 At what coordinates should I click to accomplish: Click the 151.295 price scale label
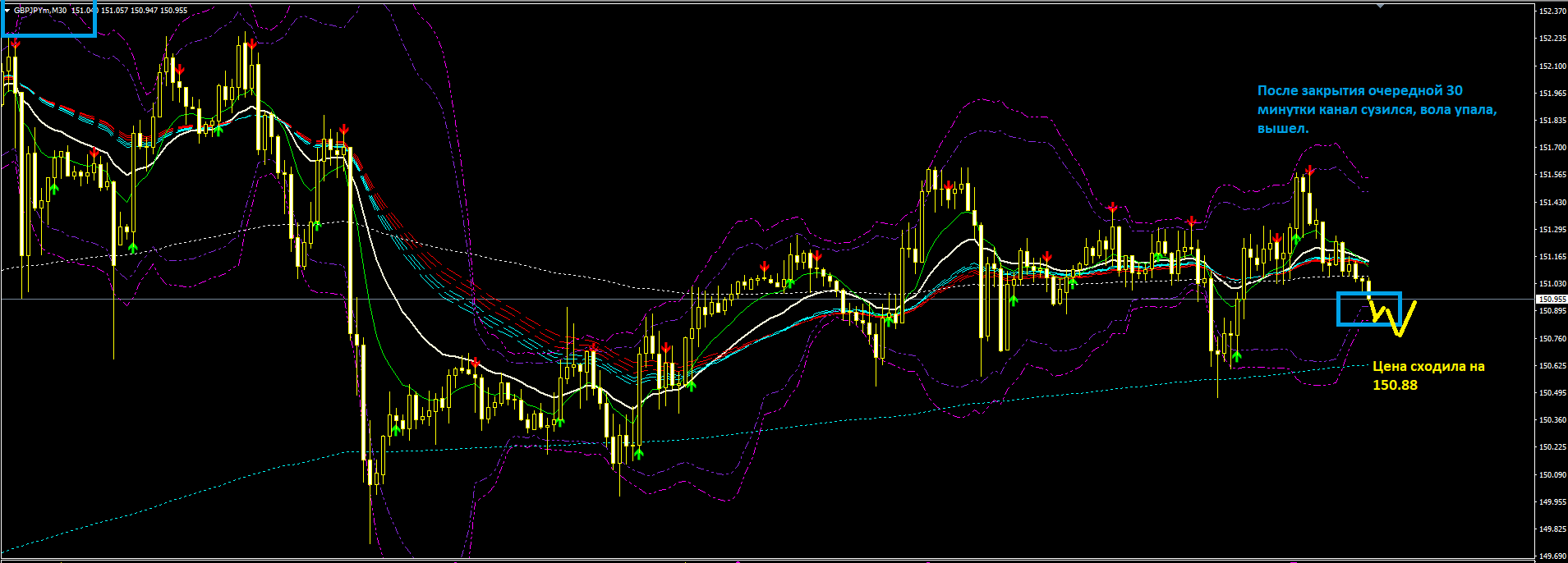click(1552, 229)
